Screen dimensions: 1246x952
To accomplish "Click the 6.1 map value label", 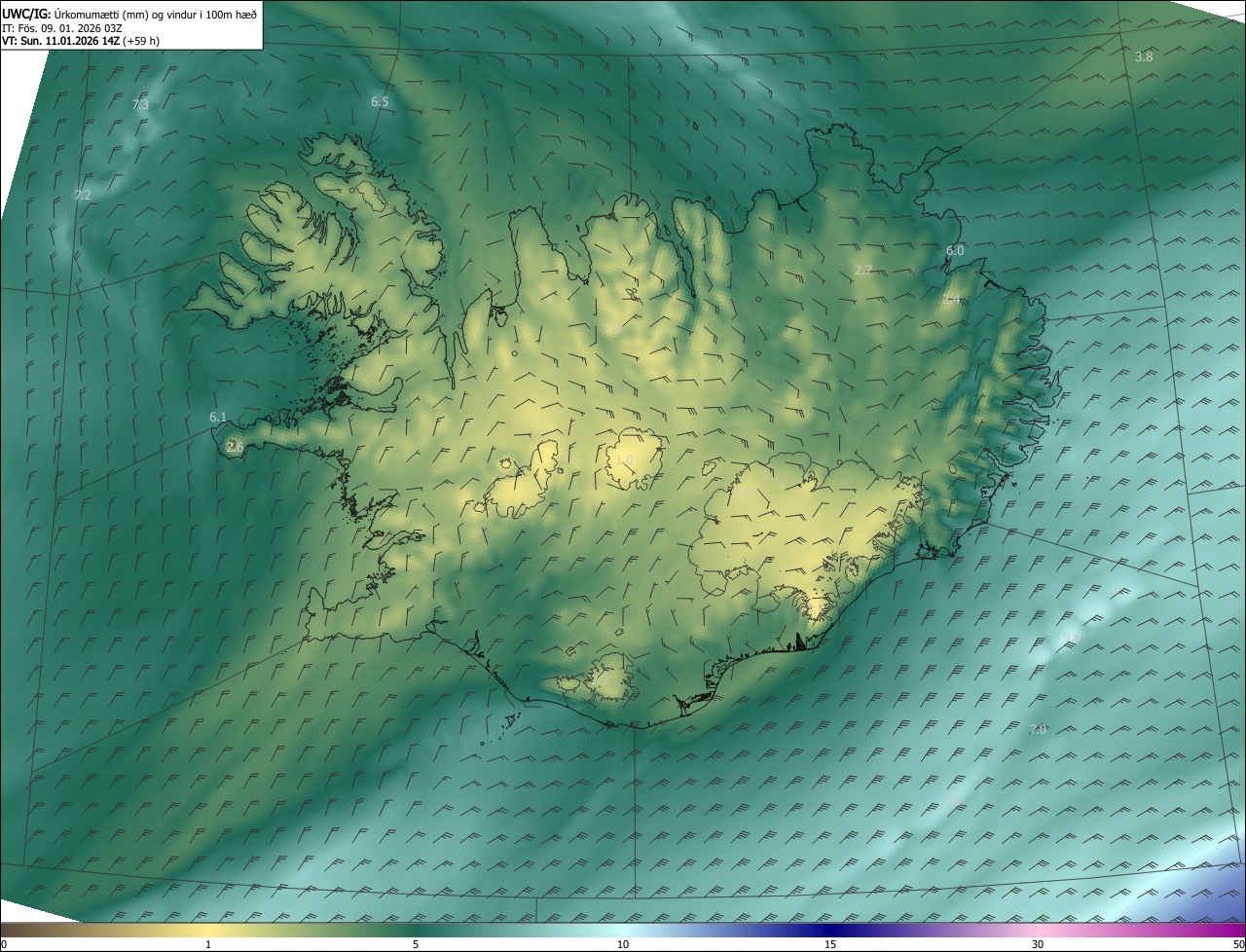I will [x=218, y=417].
